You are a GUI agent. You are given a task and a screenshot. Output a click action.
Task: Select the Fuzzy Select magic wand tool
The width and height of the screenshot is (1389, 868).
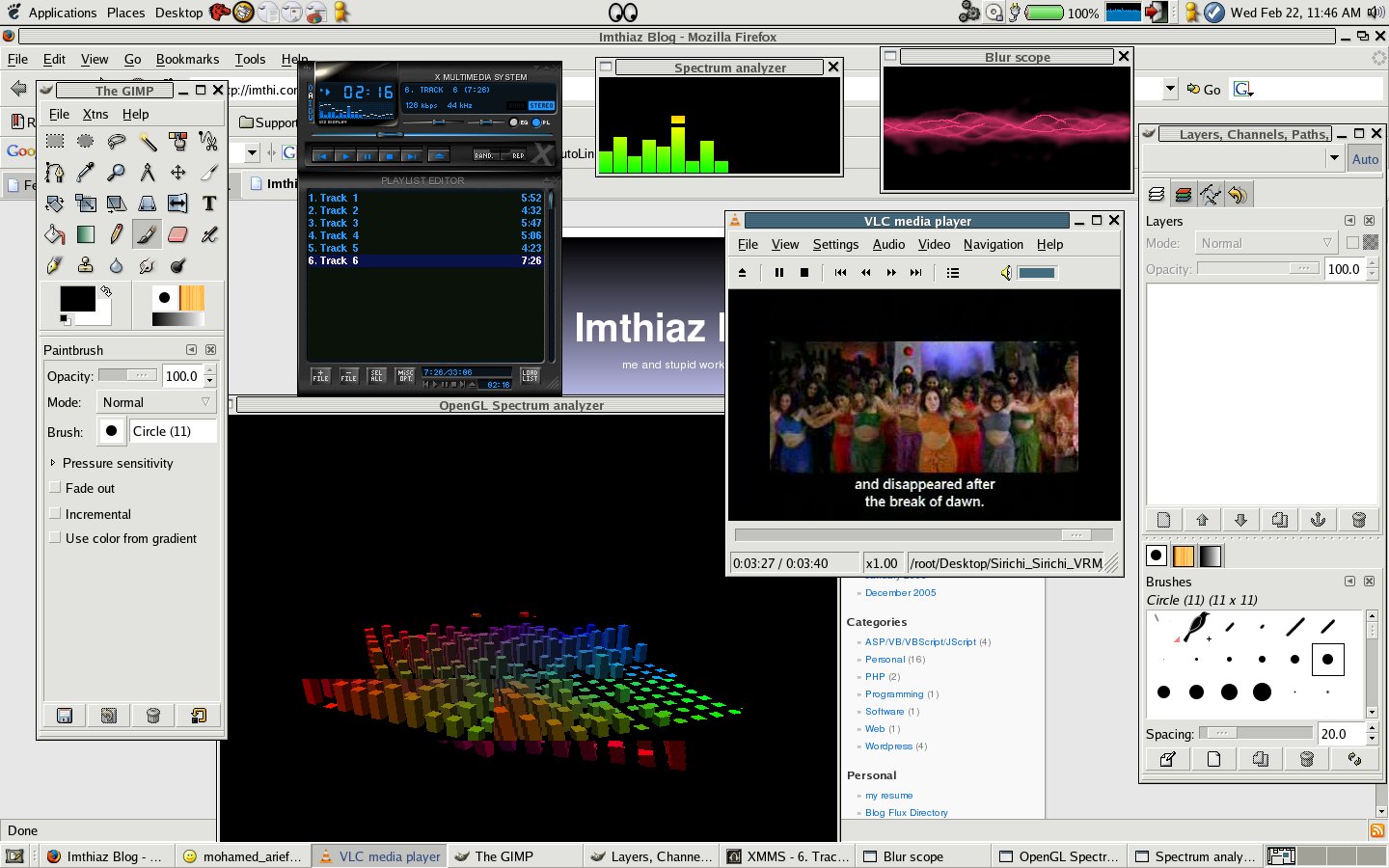[x=148, y=142]
